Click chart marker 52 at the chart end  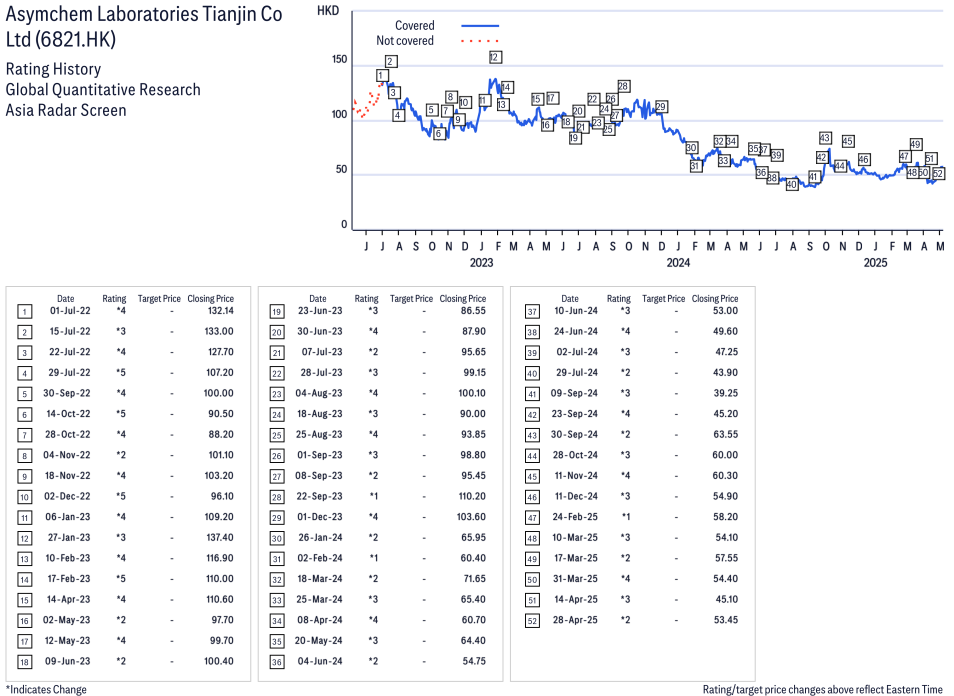pos(938,174)
